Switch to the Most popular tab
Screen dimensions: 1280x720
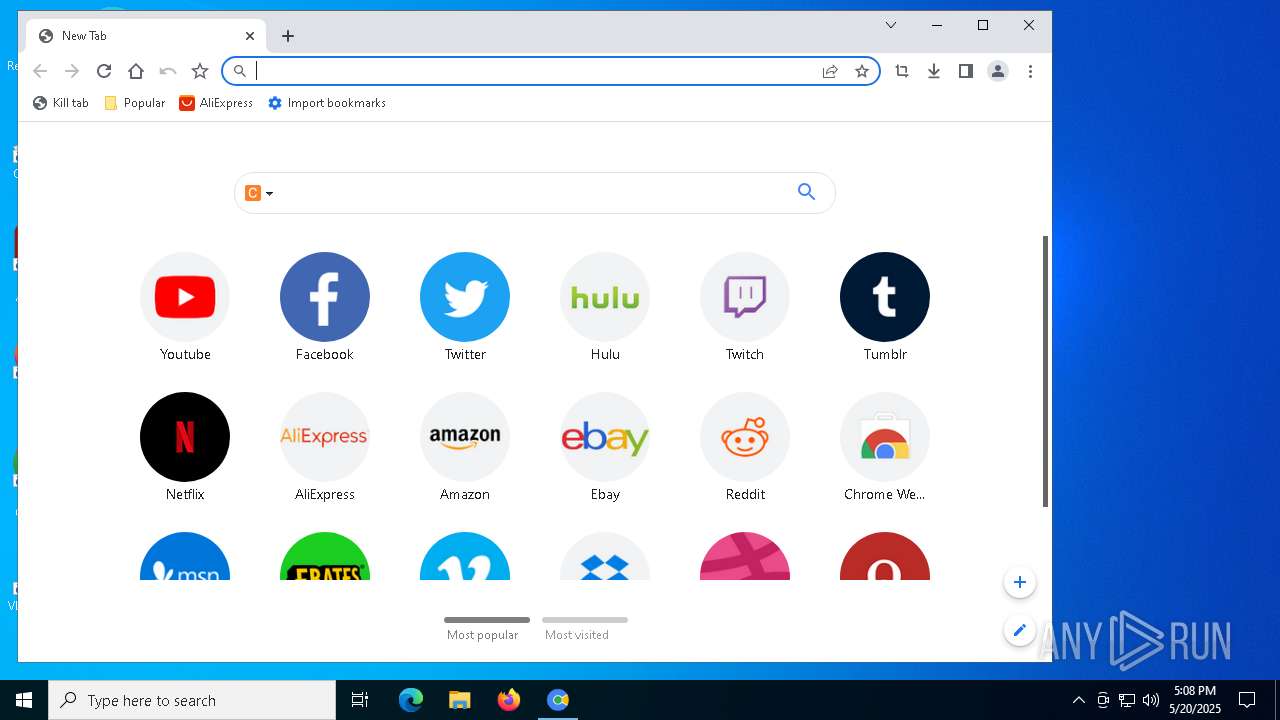486,628
